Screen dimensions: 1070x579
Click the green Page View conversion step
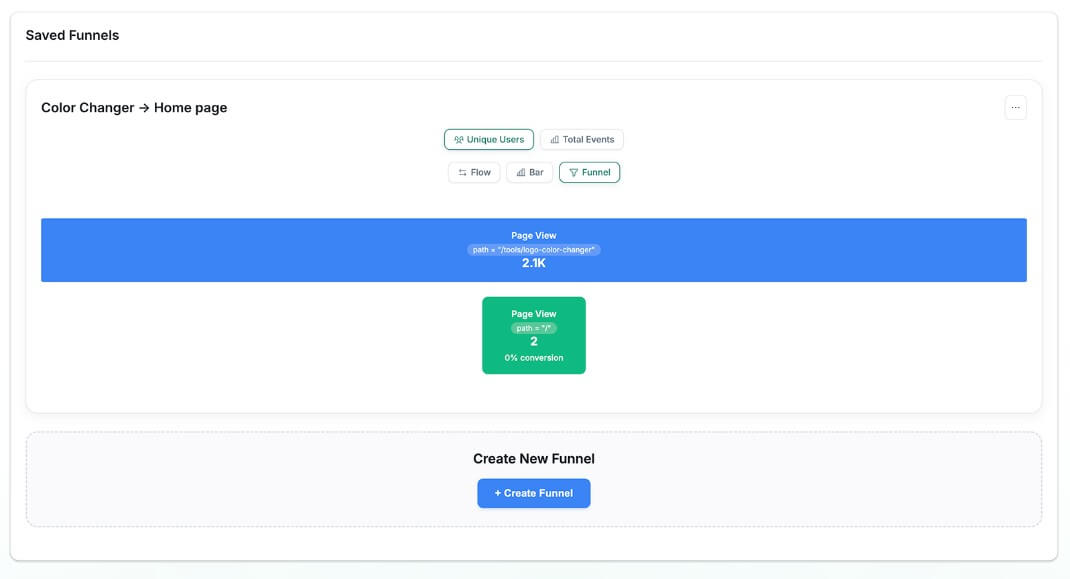tap(534, 335)
